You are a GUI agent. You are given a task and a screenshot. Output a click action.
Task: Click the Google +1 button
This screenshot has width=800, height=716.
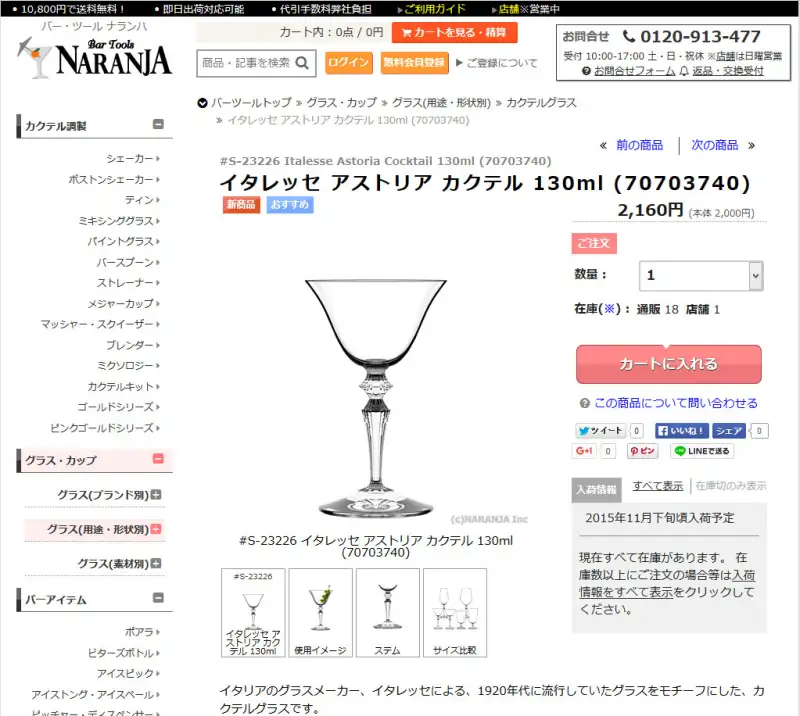tap(584, 451)
